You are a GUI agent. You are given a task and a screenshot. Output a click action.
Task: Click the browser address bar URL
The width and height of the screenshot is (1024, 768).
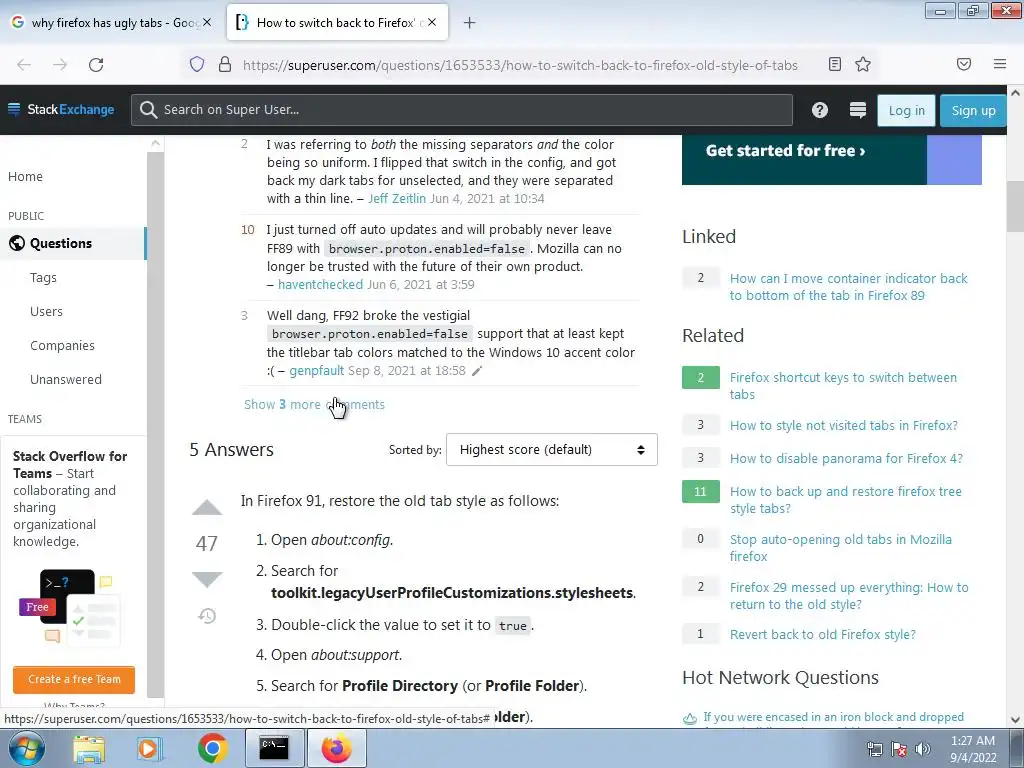click(520, 65)
